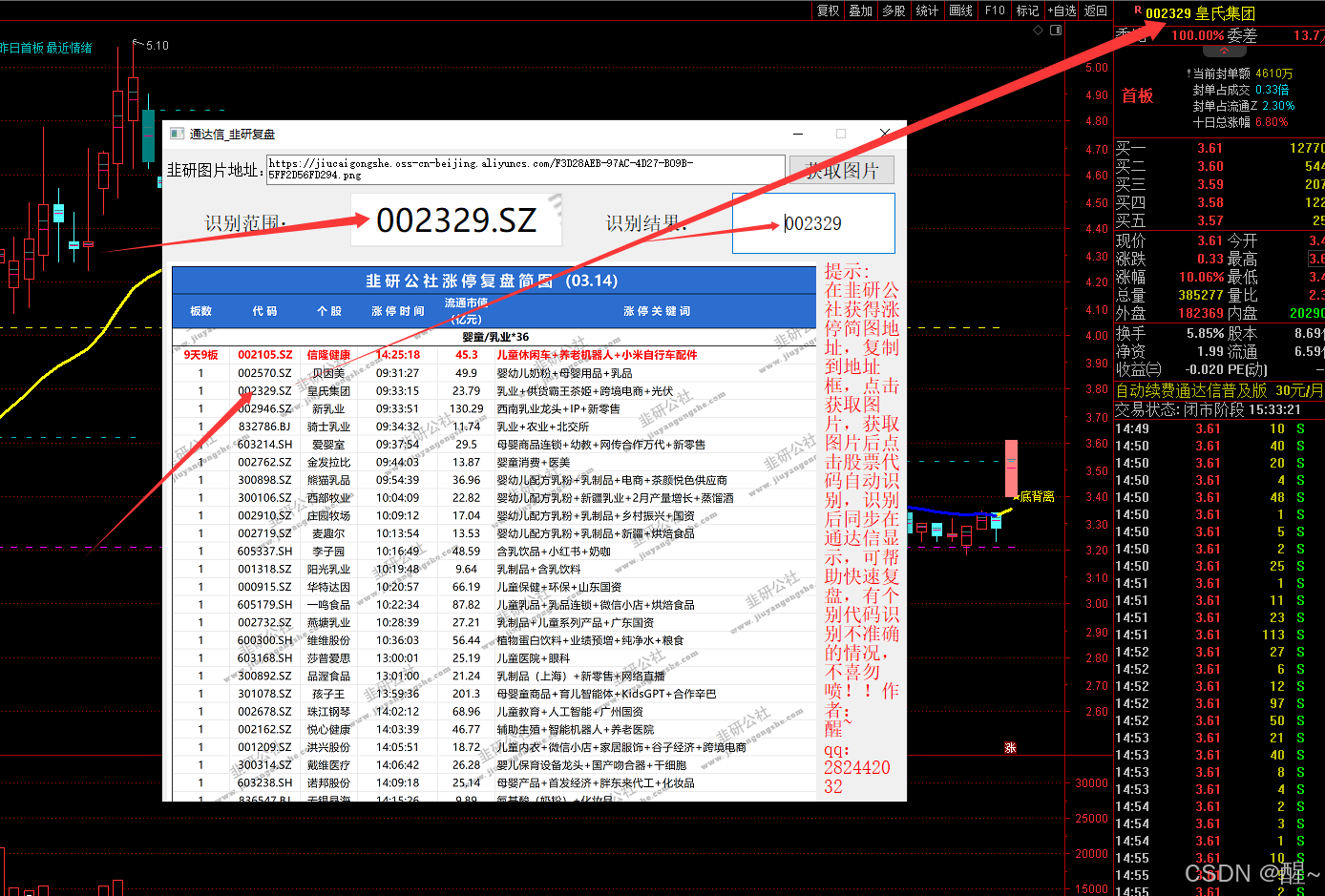The width and height of the screenshot is (1325, 896).
Task: Click stock code 301078.SZ row
Action: 265,694
